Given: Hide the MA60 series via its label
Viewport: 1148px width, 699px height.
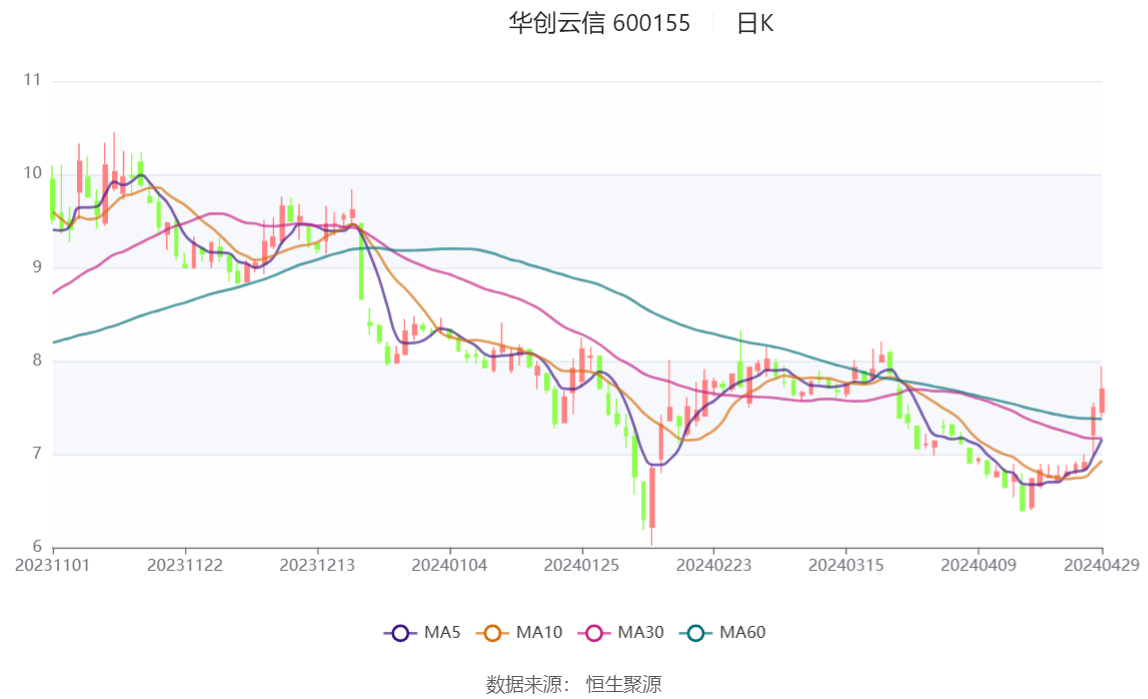Looking at the screenshot, I should point(742,632).
